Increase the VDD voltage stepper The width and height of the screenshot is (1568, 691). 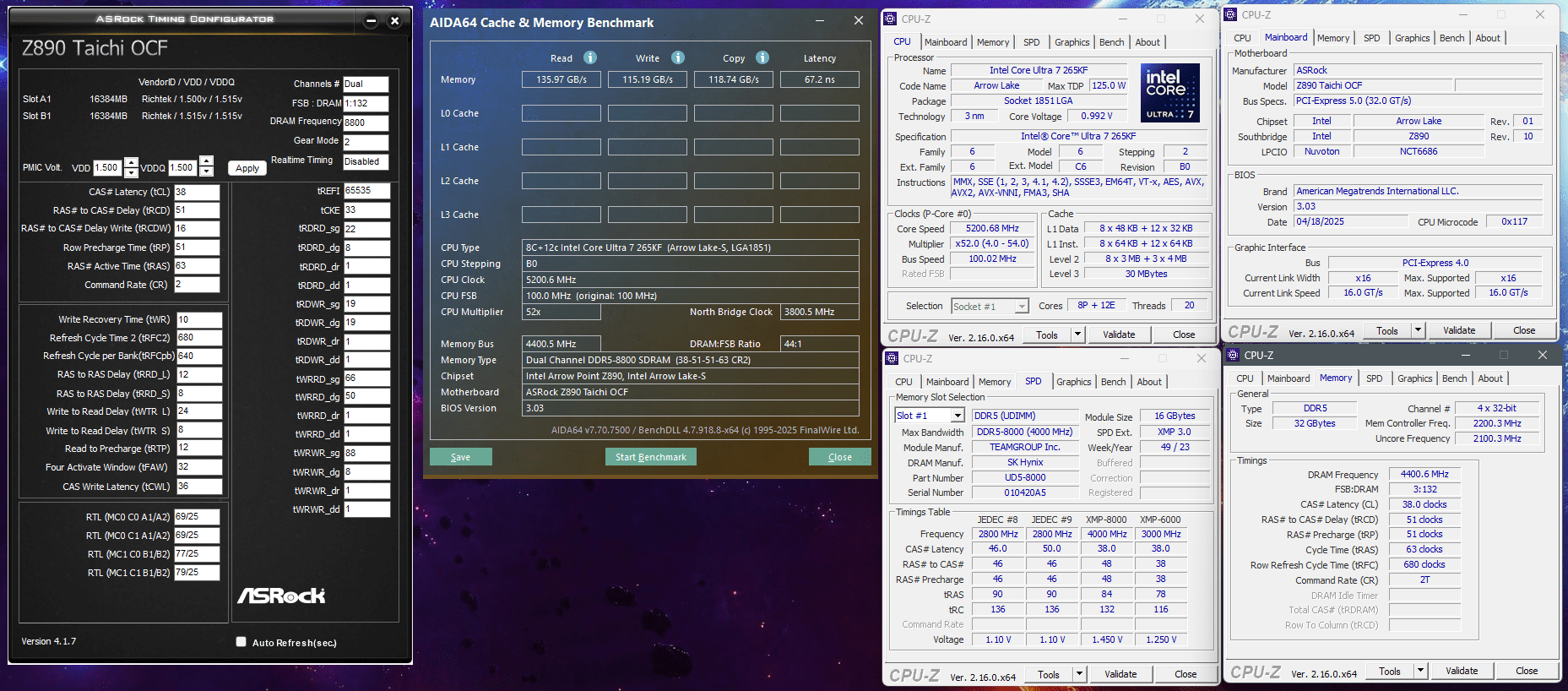(131, 162)
